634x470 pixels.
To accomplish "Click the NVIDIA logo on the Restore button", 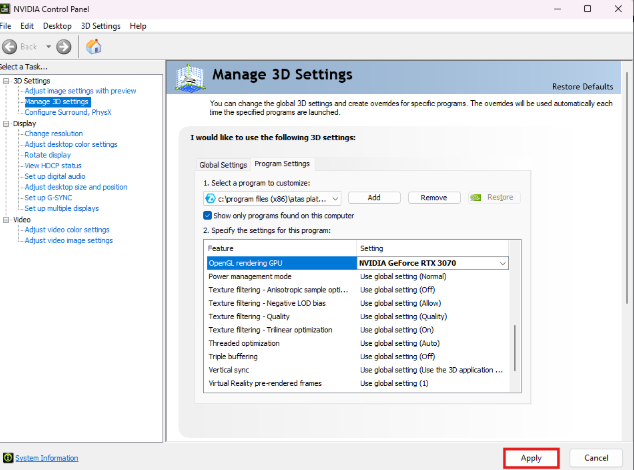I will click(x=476, y=197).
